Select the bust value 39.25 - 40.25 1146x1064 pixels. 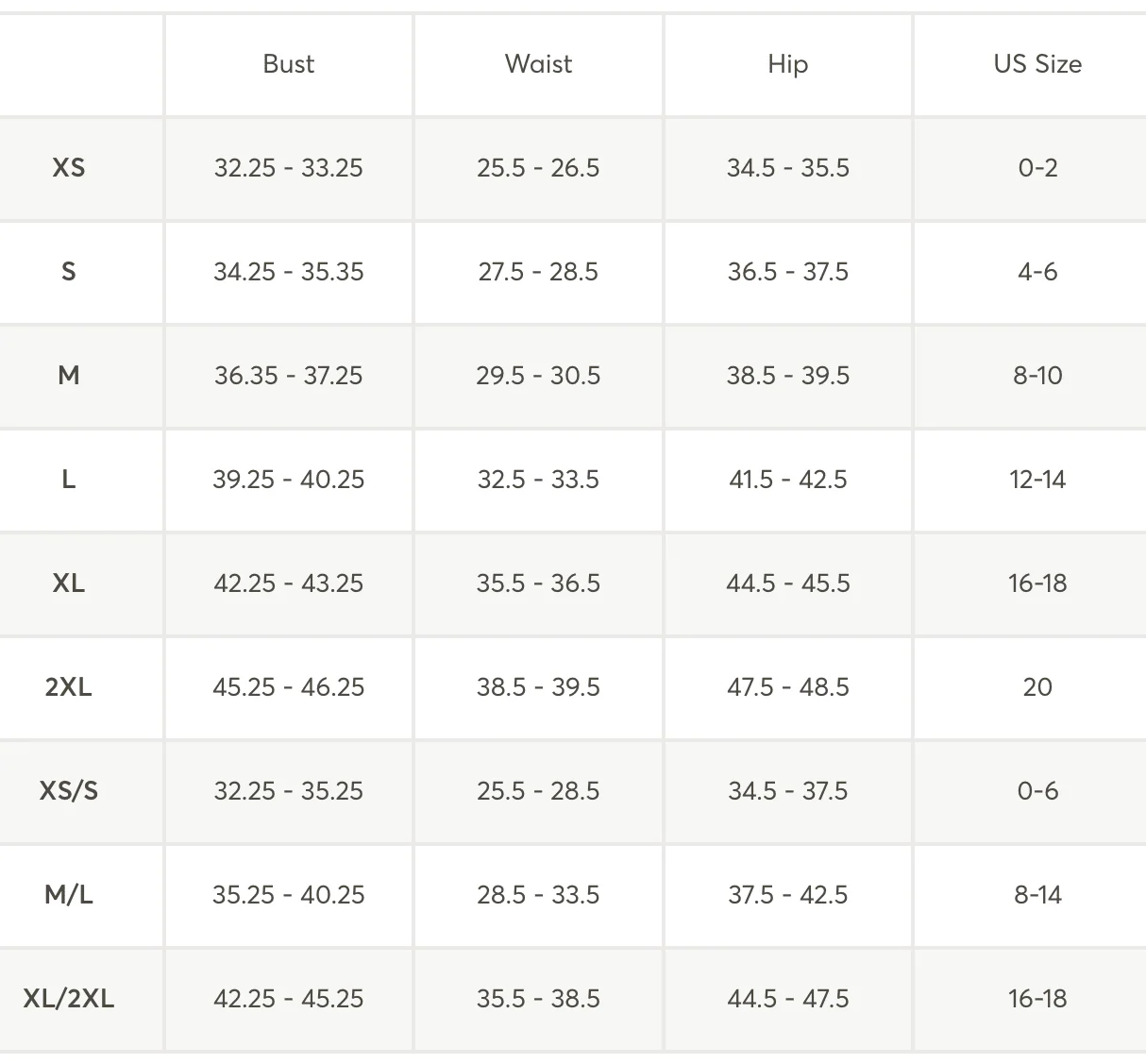(288, 480)
